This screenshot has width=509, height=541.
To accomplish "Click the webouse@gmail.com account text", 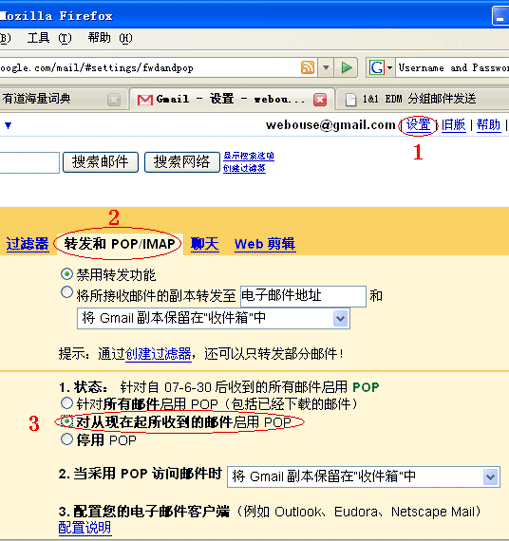I will pos(330,125).
